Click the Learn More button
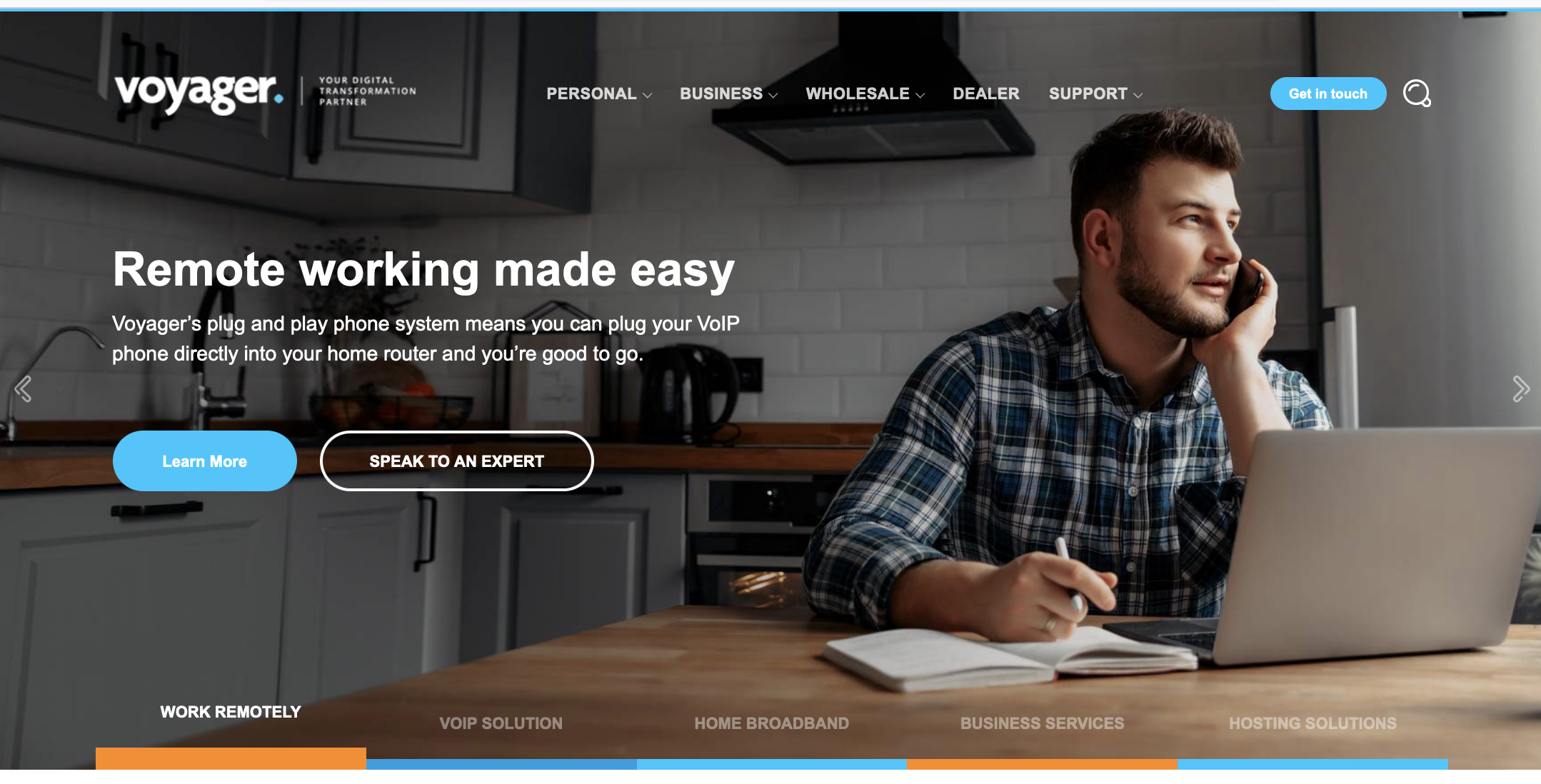Viewport: 1541px width, 784px height. (x=204, y=461)
